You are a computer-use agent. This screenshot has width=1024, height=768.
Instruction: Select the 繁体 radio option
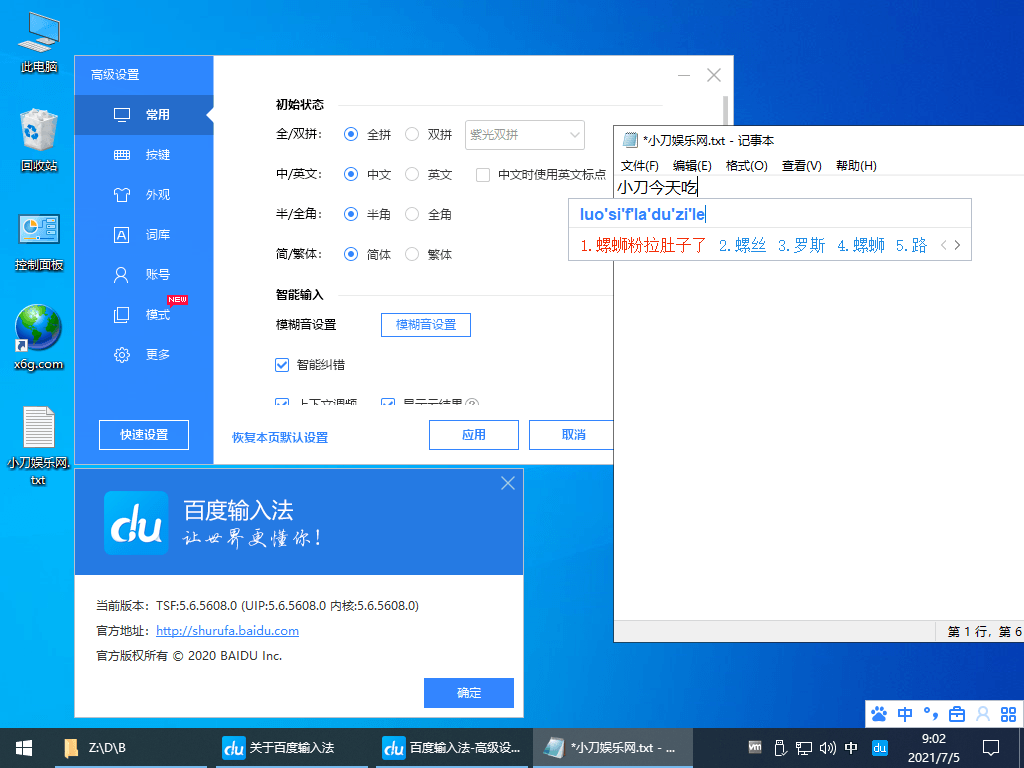coord(412,254)
